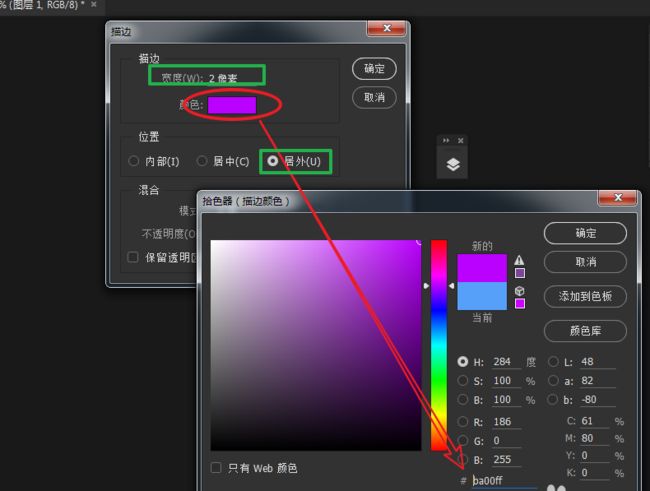Select the 内部(I) position radio button

coord(133,160)
